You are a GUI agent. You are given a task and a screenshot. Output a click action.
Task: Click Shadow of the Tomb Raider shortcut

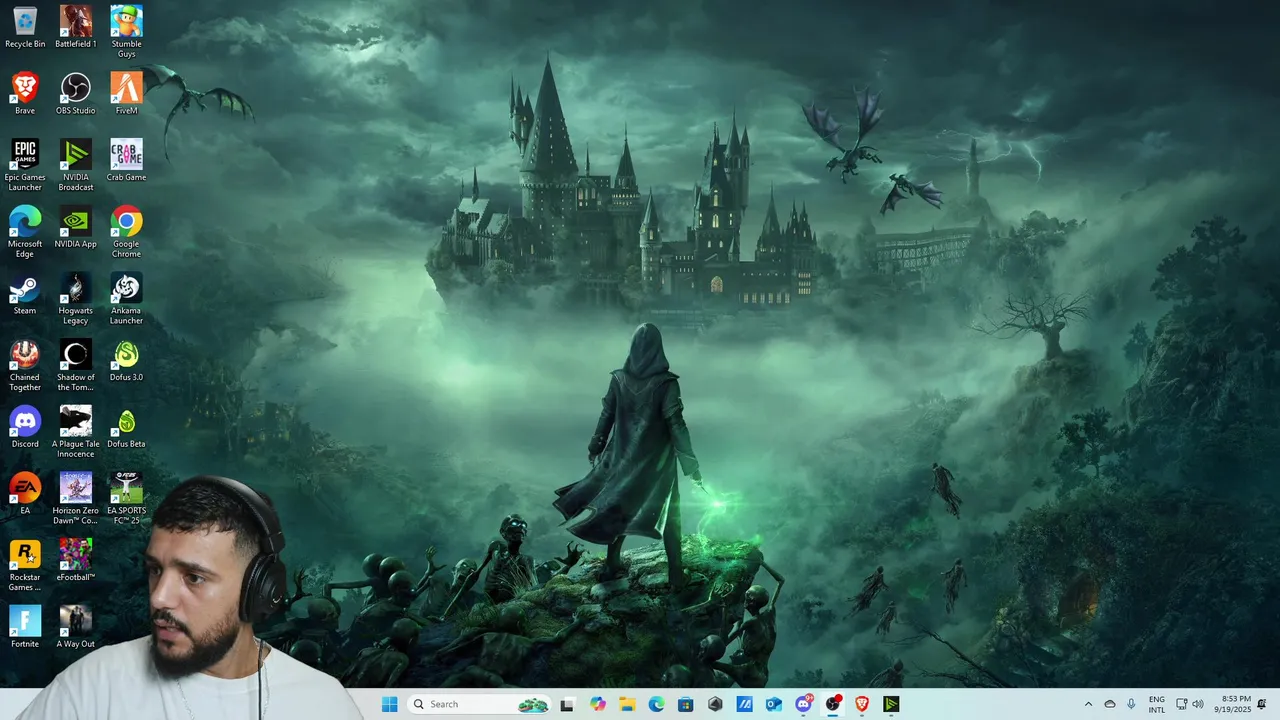click(x=76, y=366)
